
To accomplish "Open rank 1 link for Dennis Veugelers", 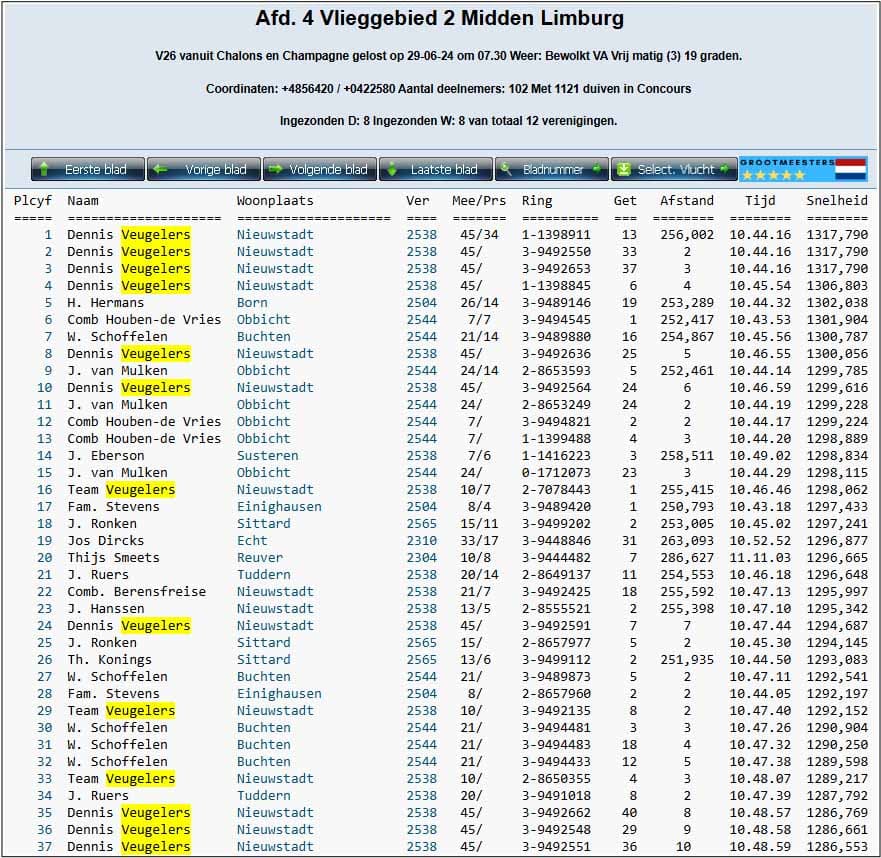I will point(47,235).
